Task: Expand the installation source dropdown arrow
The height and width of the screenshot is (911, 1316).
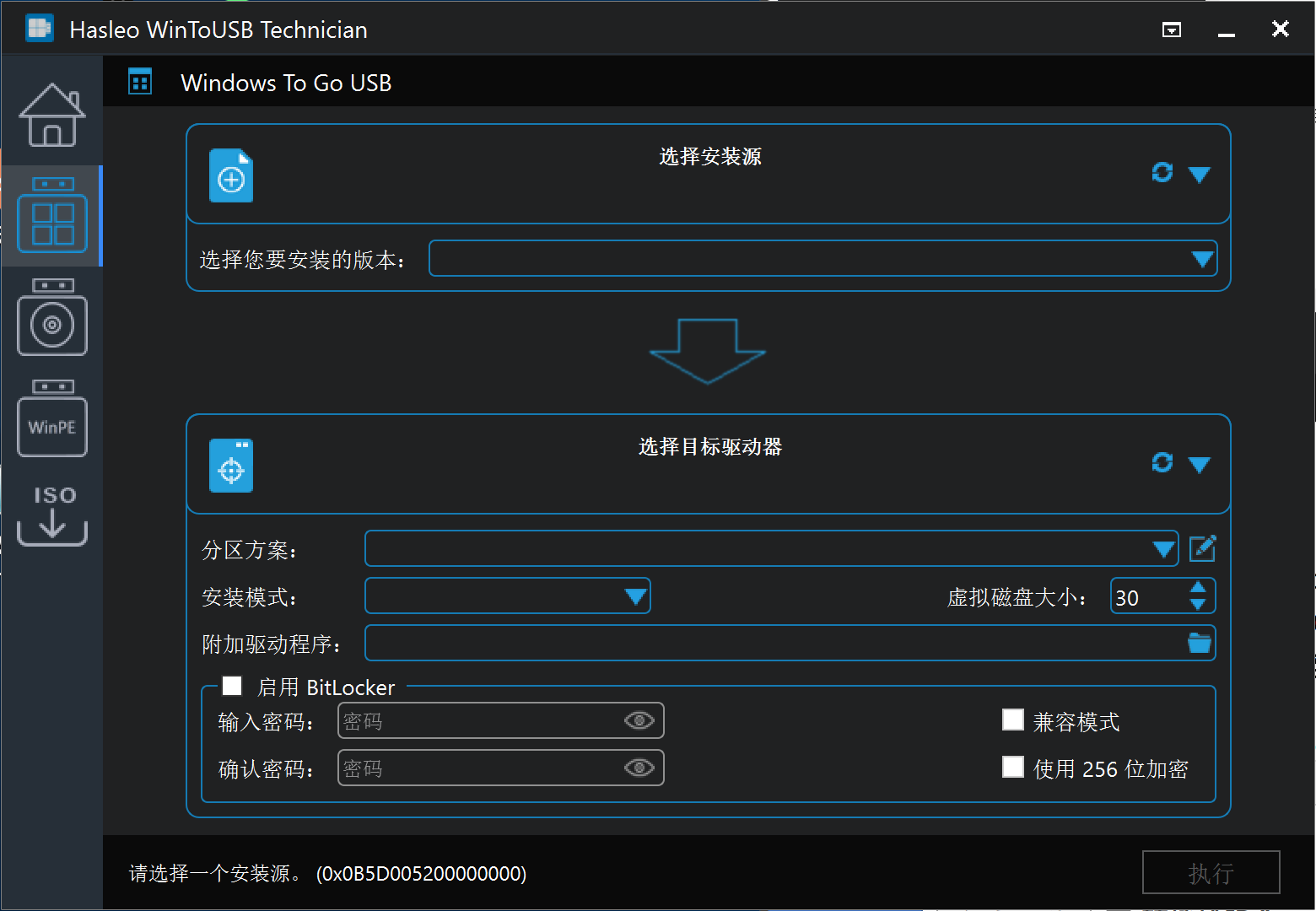Action: click(1199, 175)
